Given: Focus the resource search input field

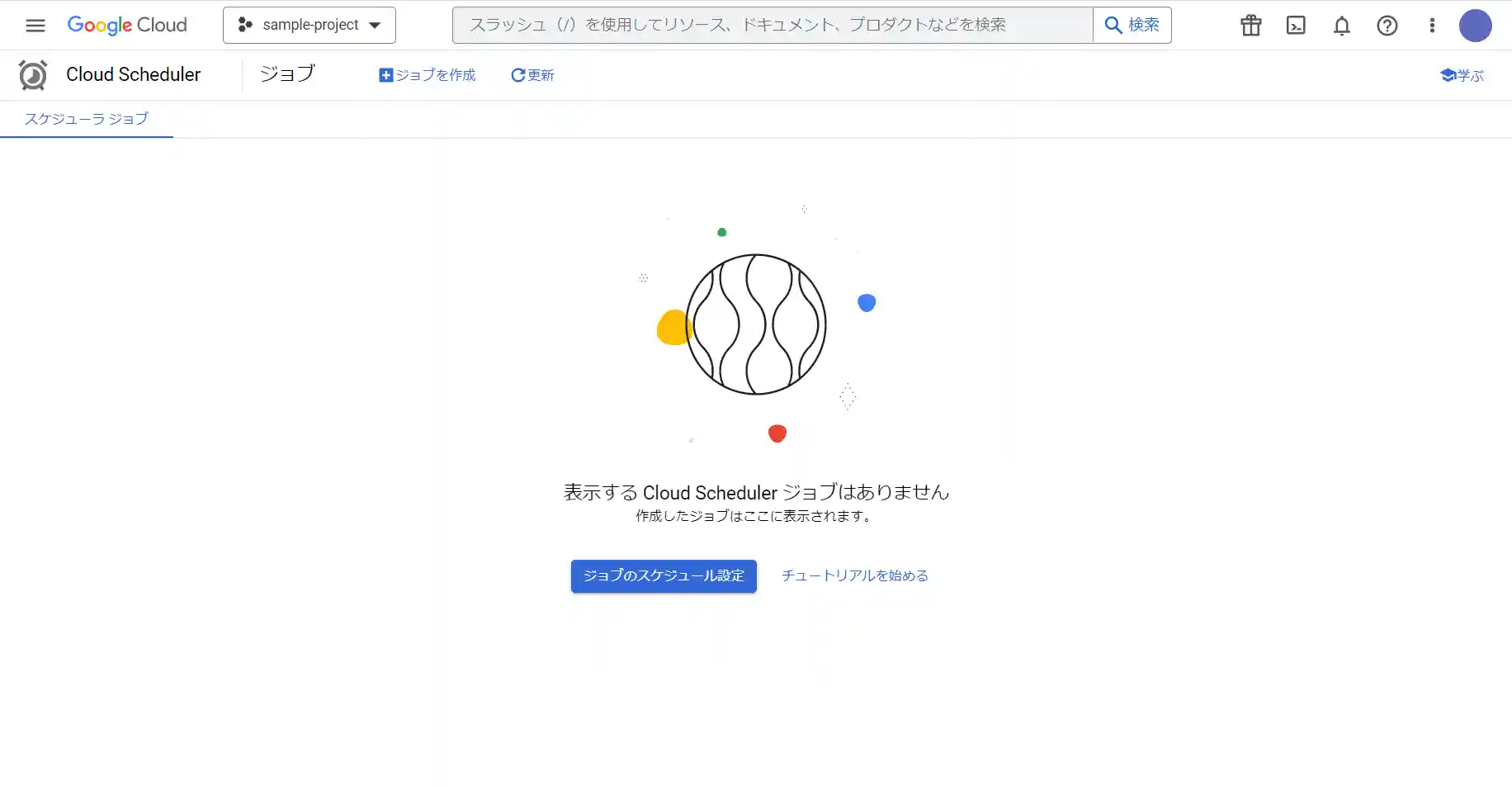Looking at the screenshot, I should (773, 25).
